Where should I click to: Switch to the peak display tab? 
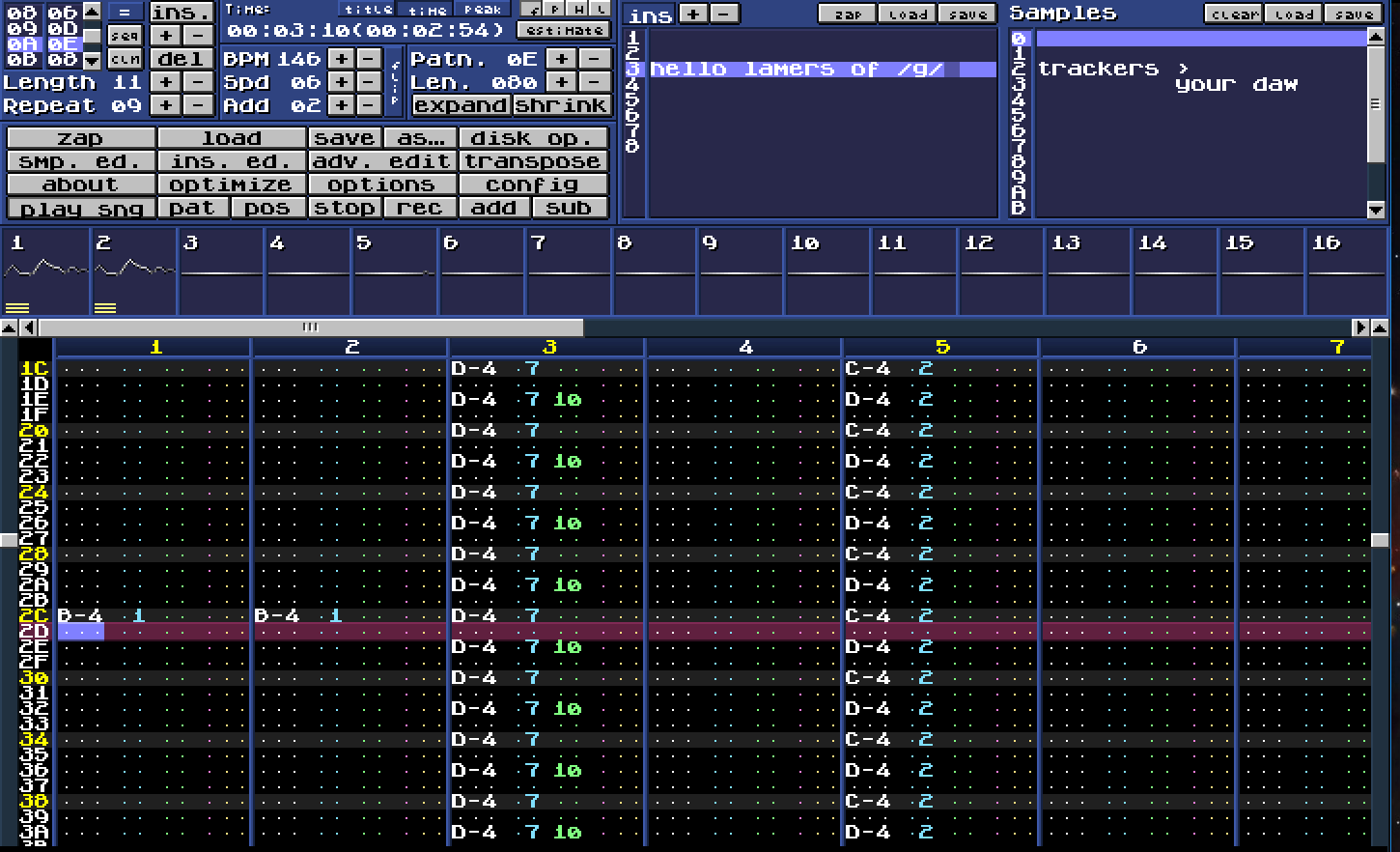click(484, 9)
